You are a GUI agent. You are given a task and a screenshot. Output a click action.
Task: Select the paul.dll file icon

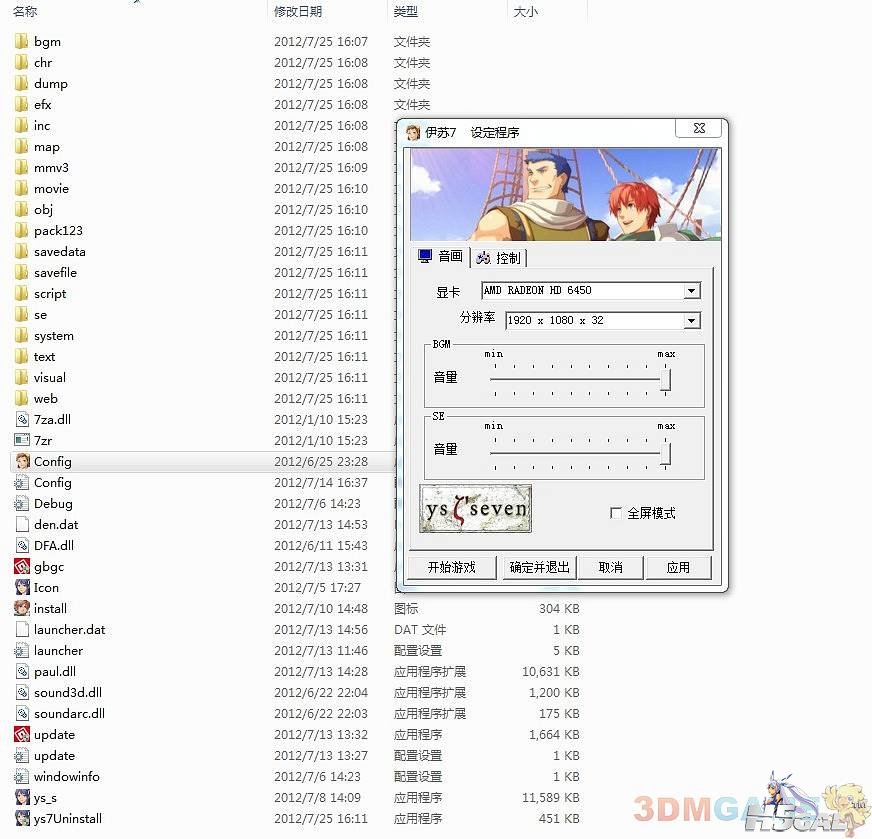coord(22,672)
